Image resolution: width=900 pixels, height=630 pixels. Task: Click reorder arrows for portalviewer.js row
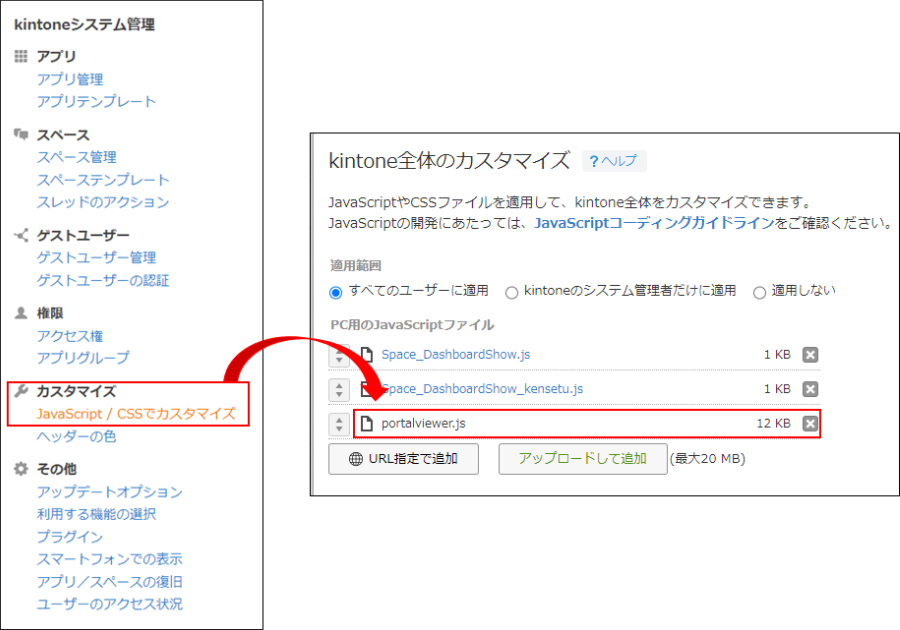(x=339, y=424)
